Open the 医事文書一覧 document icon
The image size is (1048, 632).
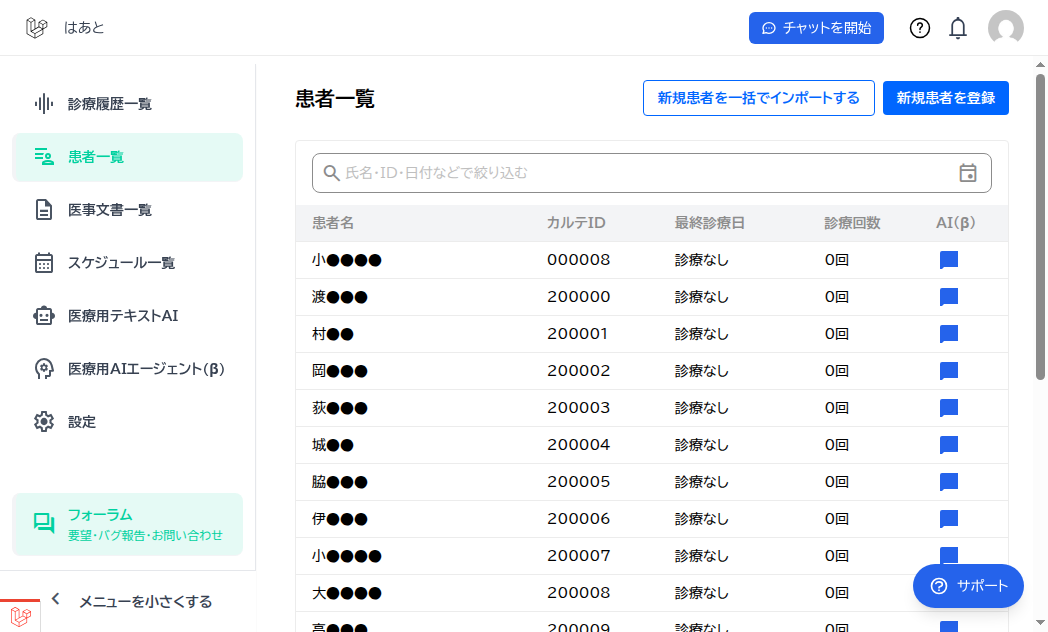coord(43,209)
